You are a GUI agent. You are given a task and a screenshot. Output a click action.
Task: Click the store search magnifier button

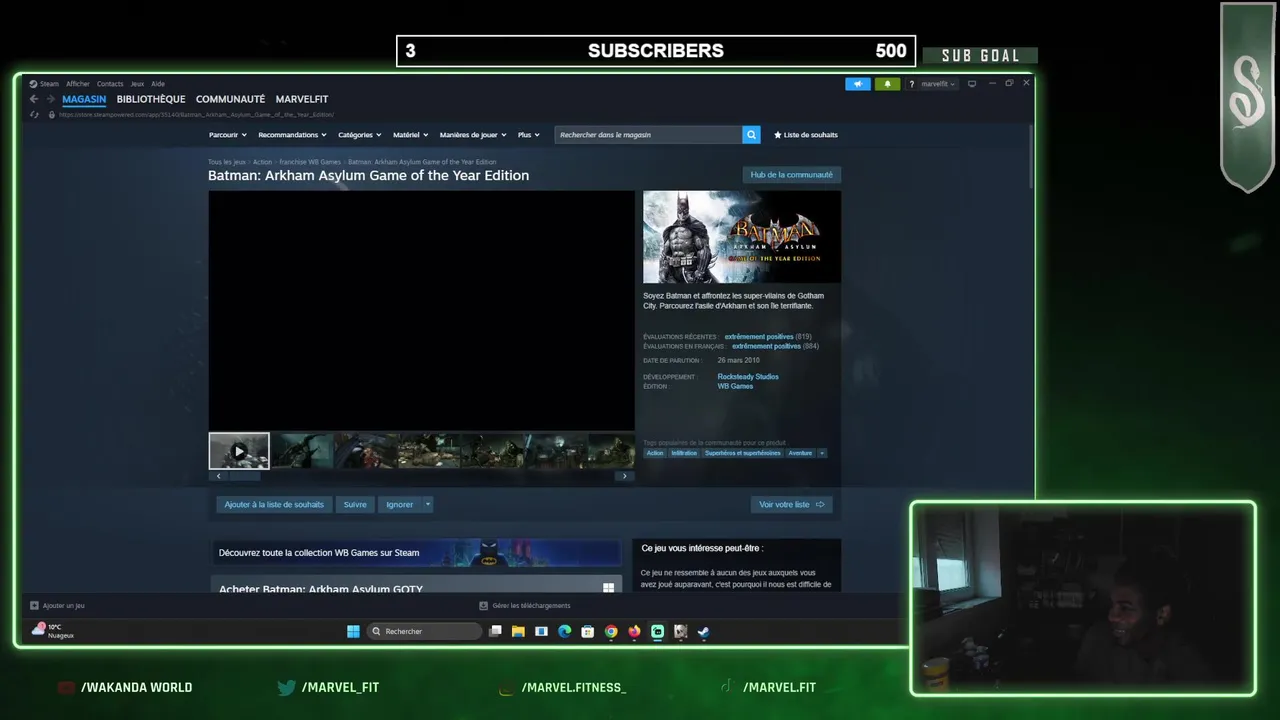pyautogui.click(x=751, y=135)
